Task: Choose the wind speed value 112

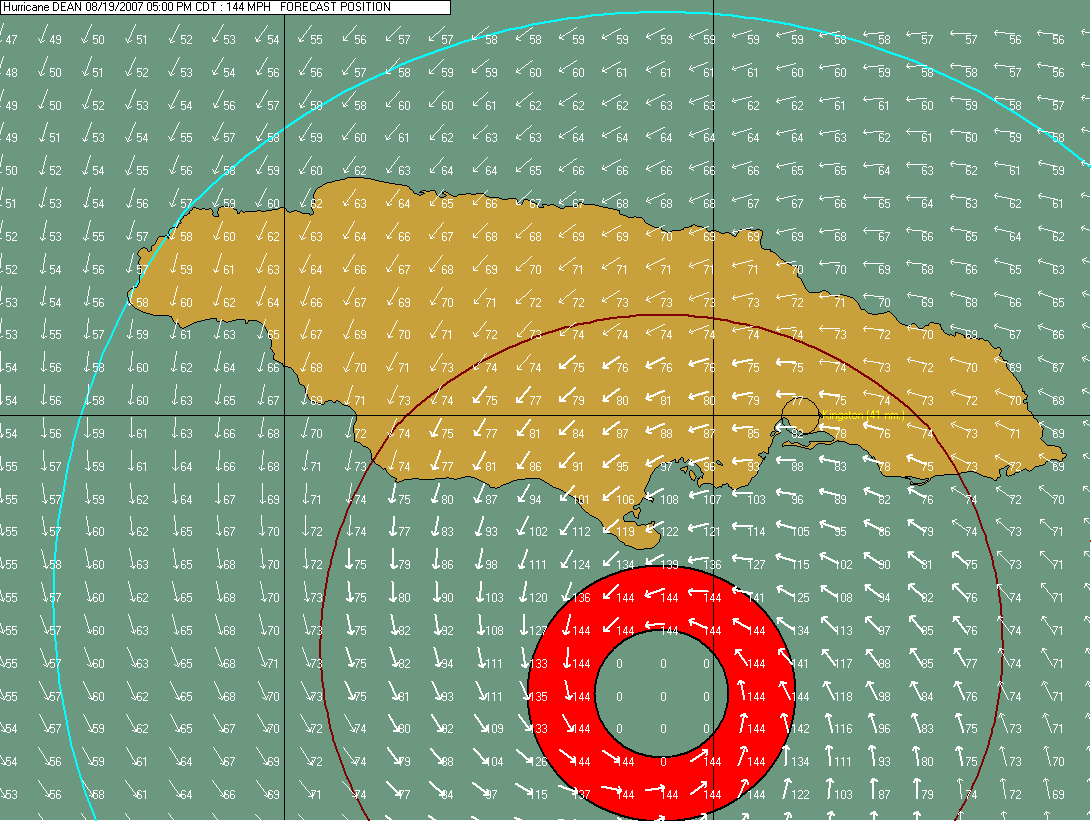Action: [x=581, y=532]
